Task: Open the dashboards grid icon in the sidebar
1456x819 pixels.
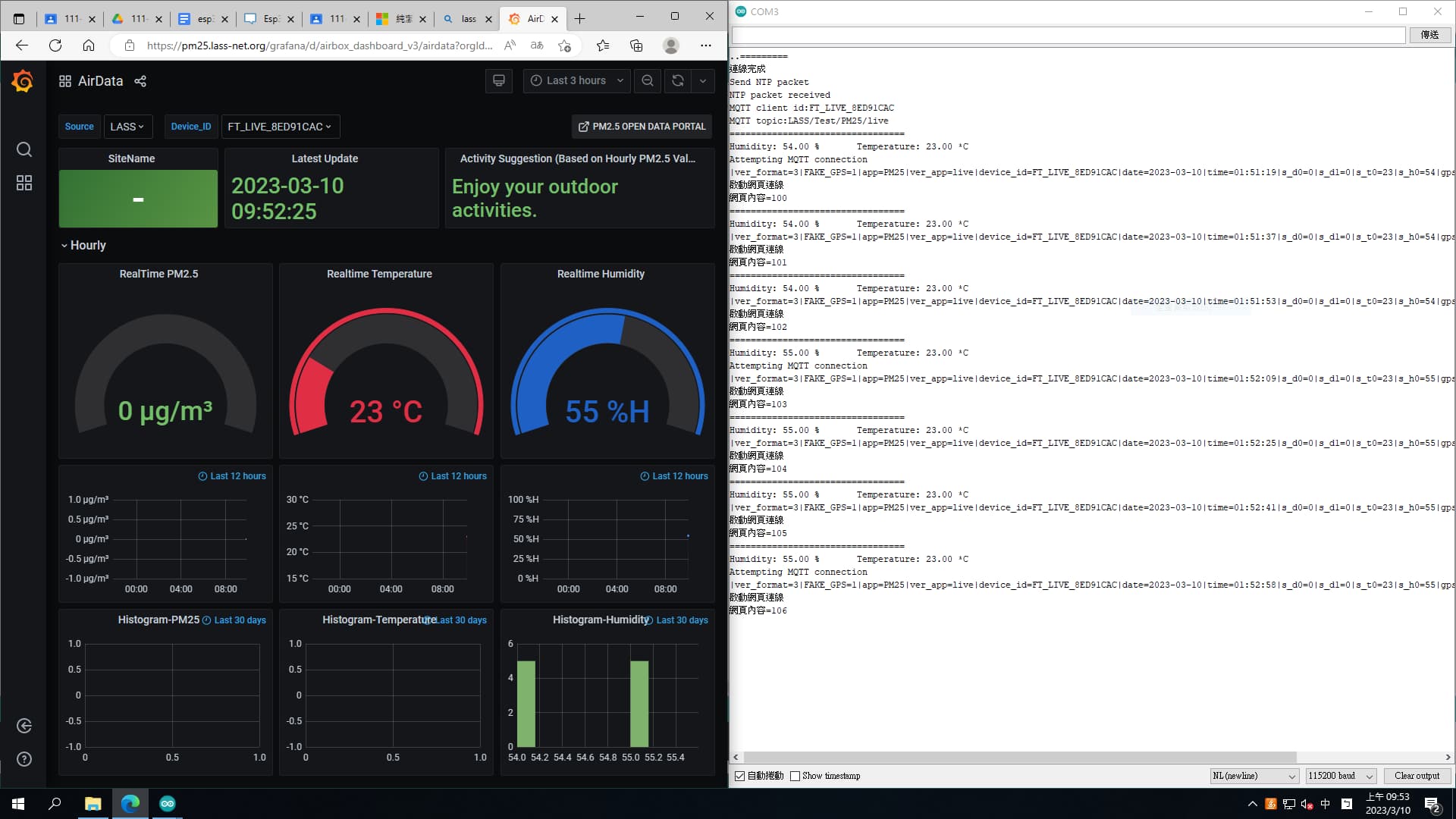Action: point(24,183)
